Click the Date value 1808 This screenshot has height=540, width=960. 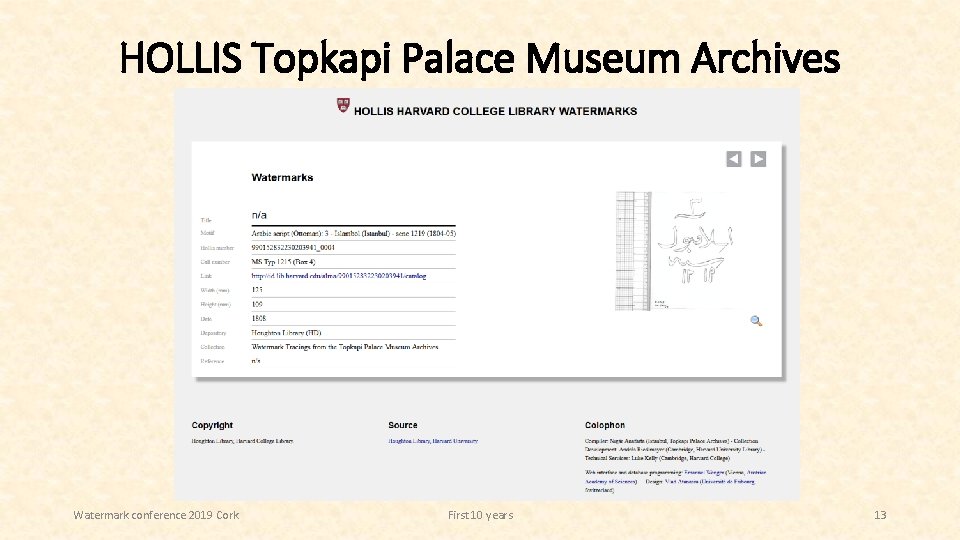[258, 318]
